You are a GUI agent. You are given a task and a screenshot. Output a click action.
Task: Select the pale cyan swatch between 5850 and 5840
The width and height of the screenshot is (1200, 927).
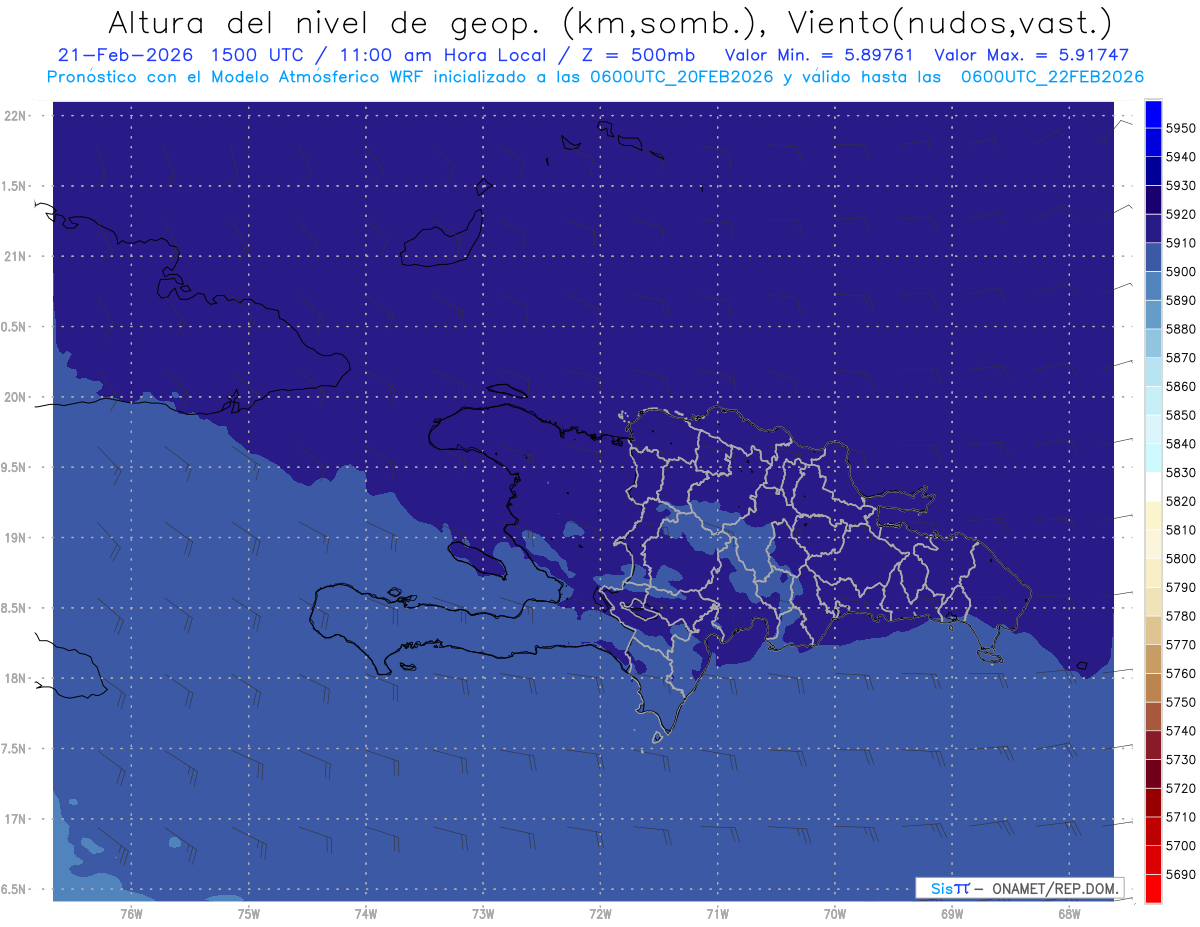tap(1153, 429)
